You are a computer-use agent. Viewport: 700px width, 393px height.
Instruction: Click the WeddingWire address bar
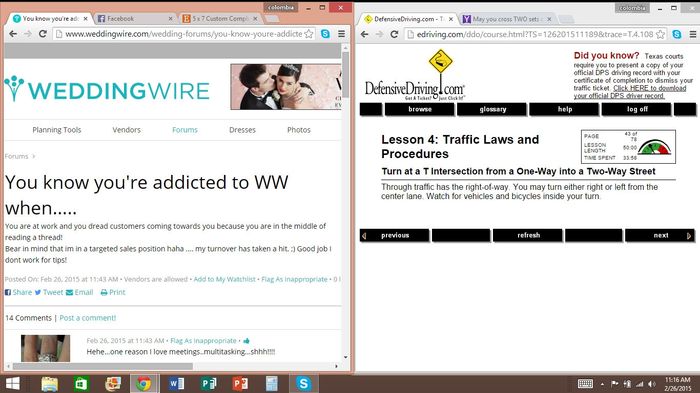[x=184, y=34]
